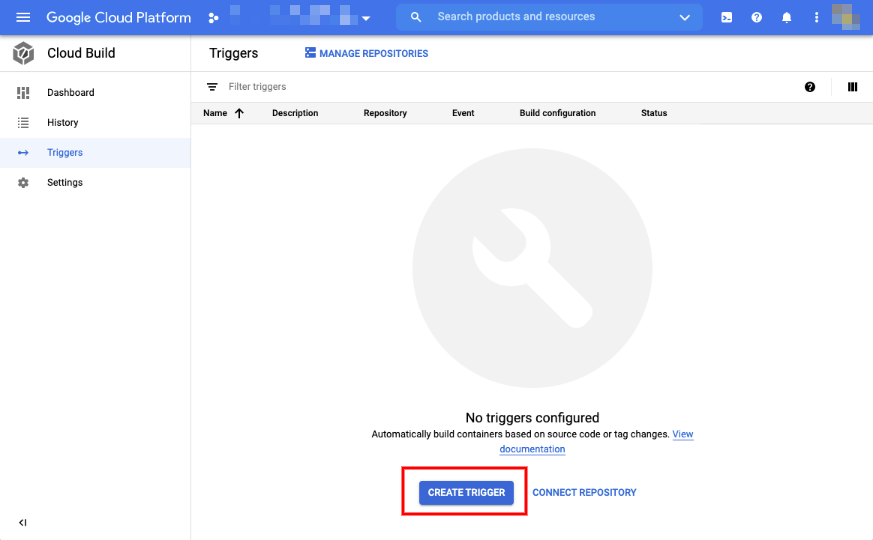Image resolution: width=873 pixels, height=540 pixels.
Task: Select Triggers in the sidebar
Action: click(95, 153)
